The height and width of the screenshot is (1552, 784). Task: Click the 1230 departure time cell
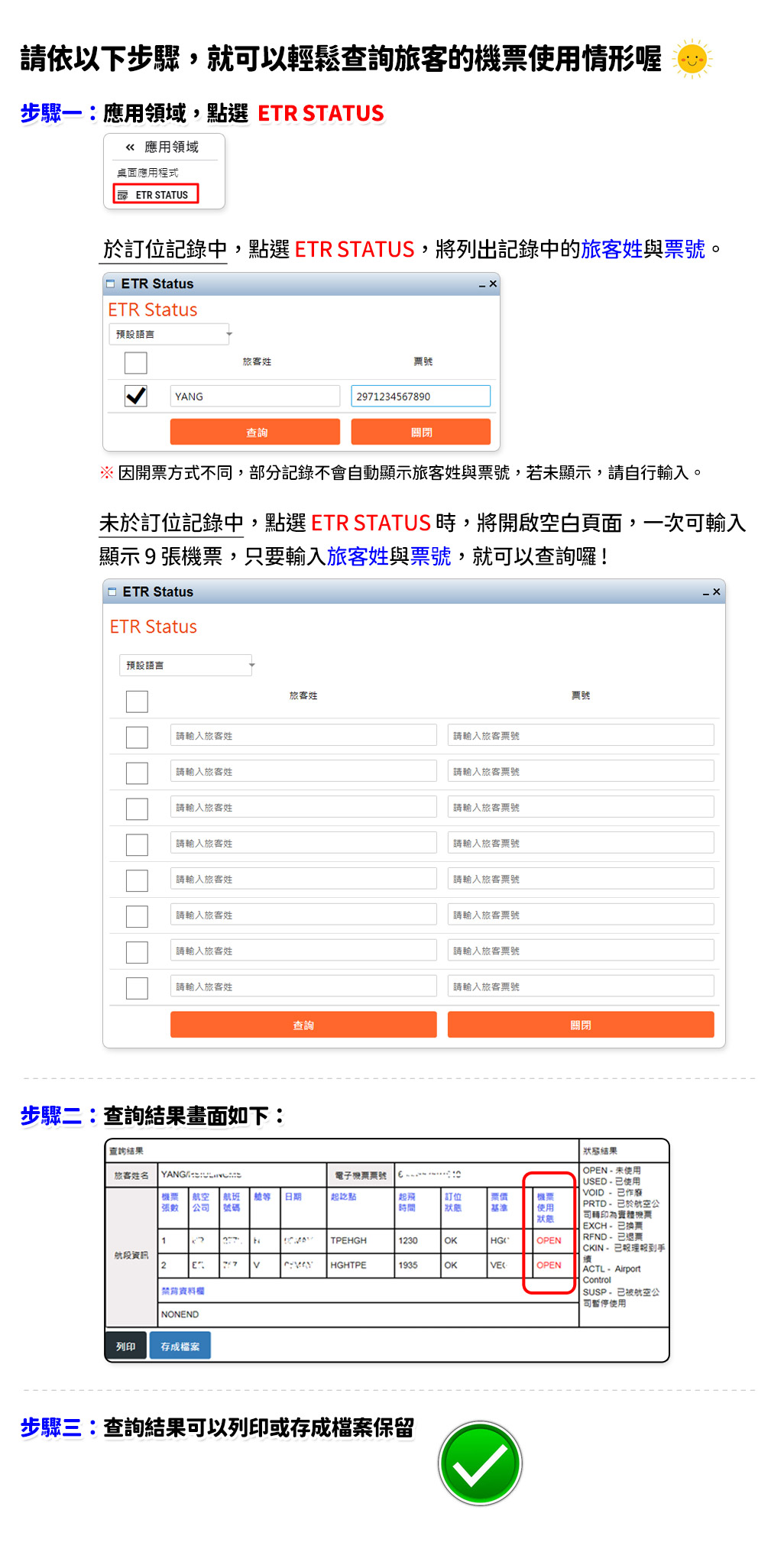coord(408,1240)
